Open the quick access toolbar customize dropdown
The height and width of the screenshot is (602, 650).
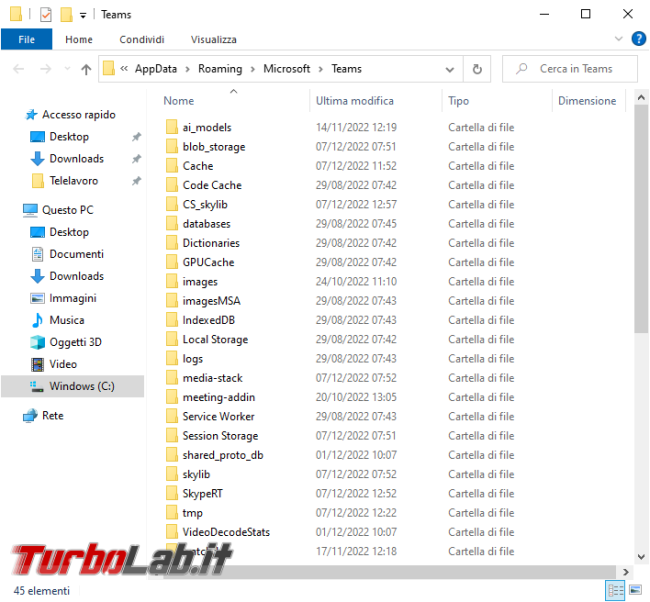point(83,15)
